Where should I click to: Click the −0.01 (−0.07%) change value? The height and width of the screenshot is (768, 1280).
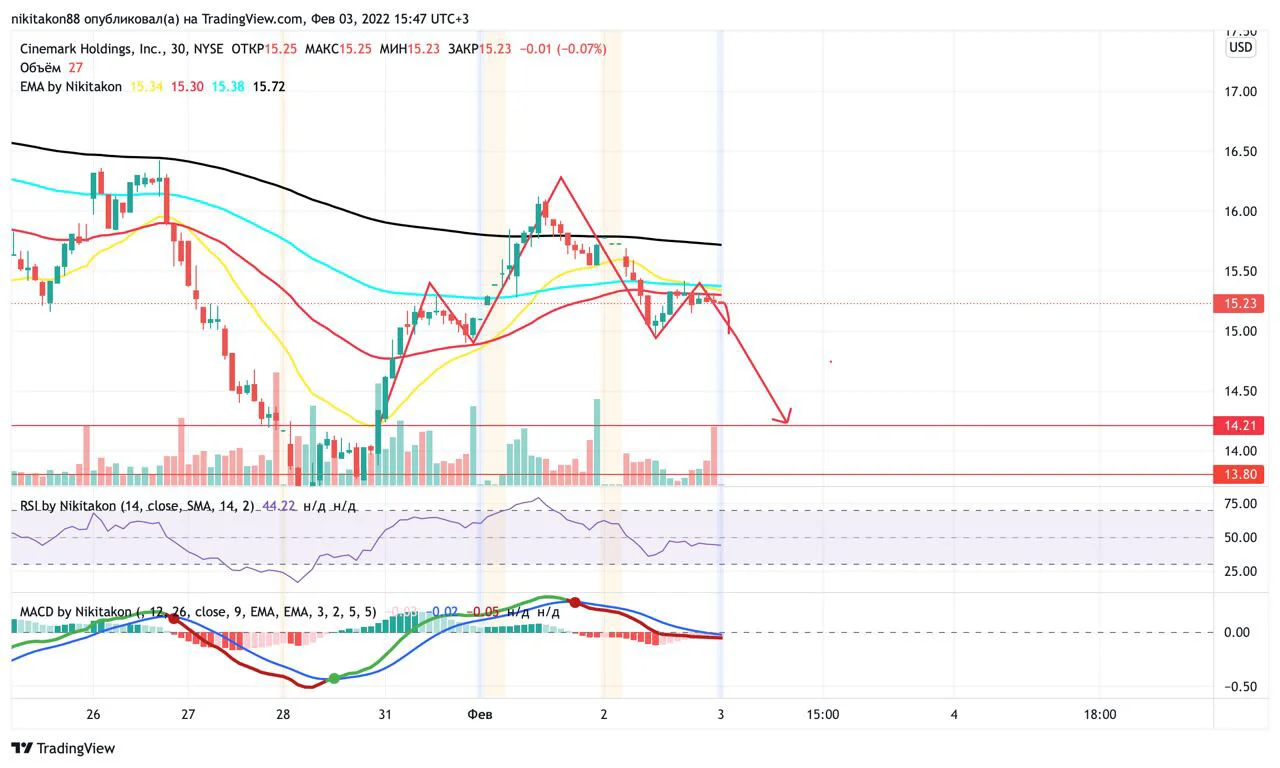click(562, 48)
